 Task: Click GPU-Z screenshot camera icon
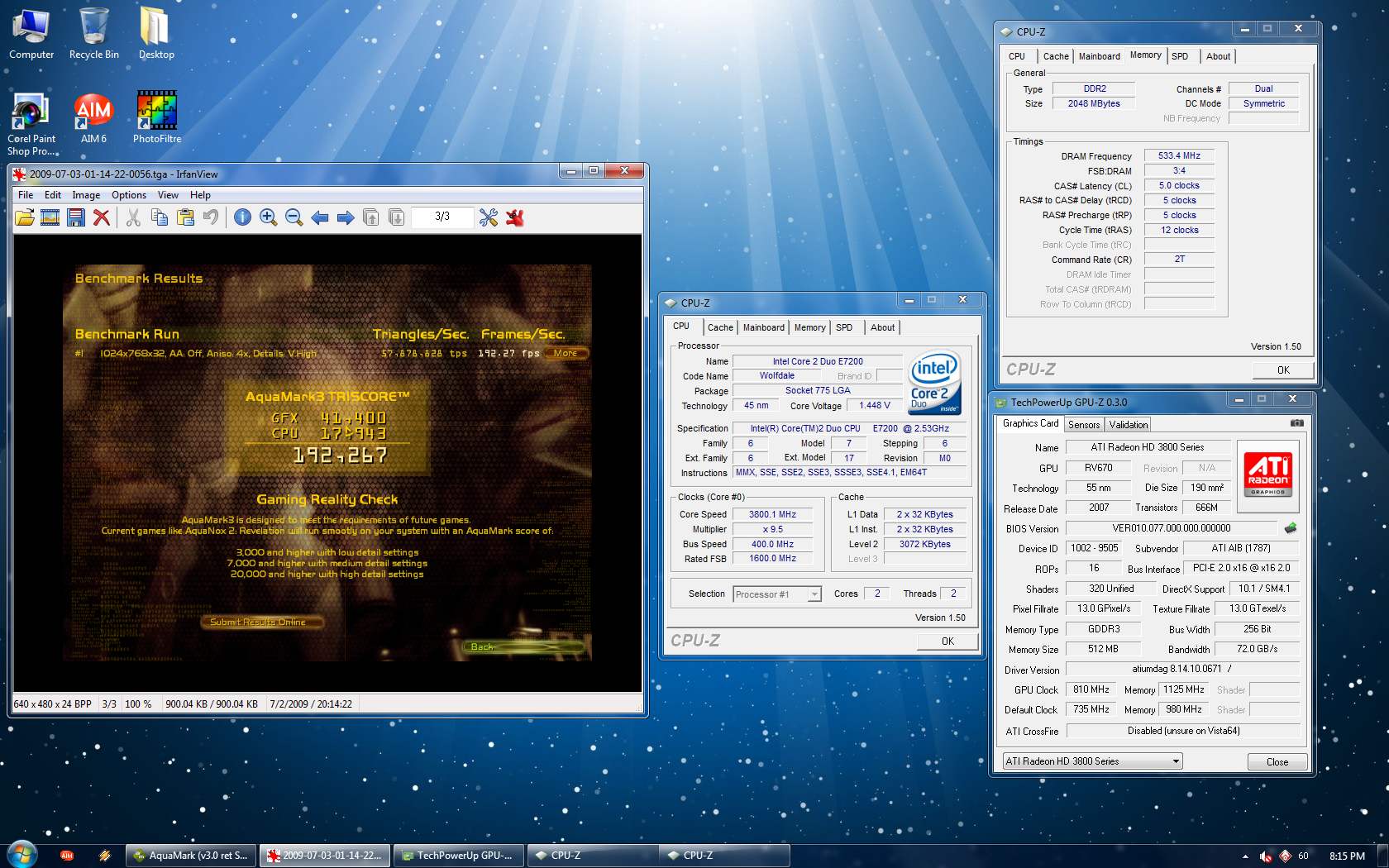click(1297, 423)
